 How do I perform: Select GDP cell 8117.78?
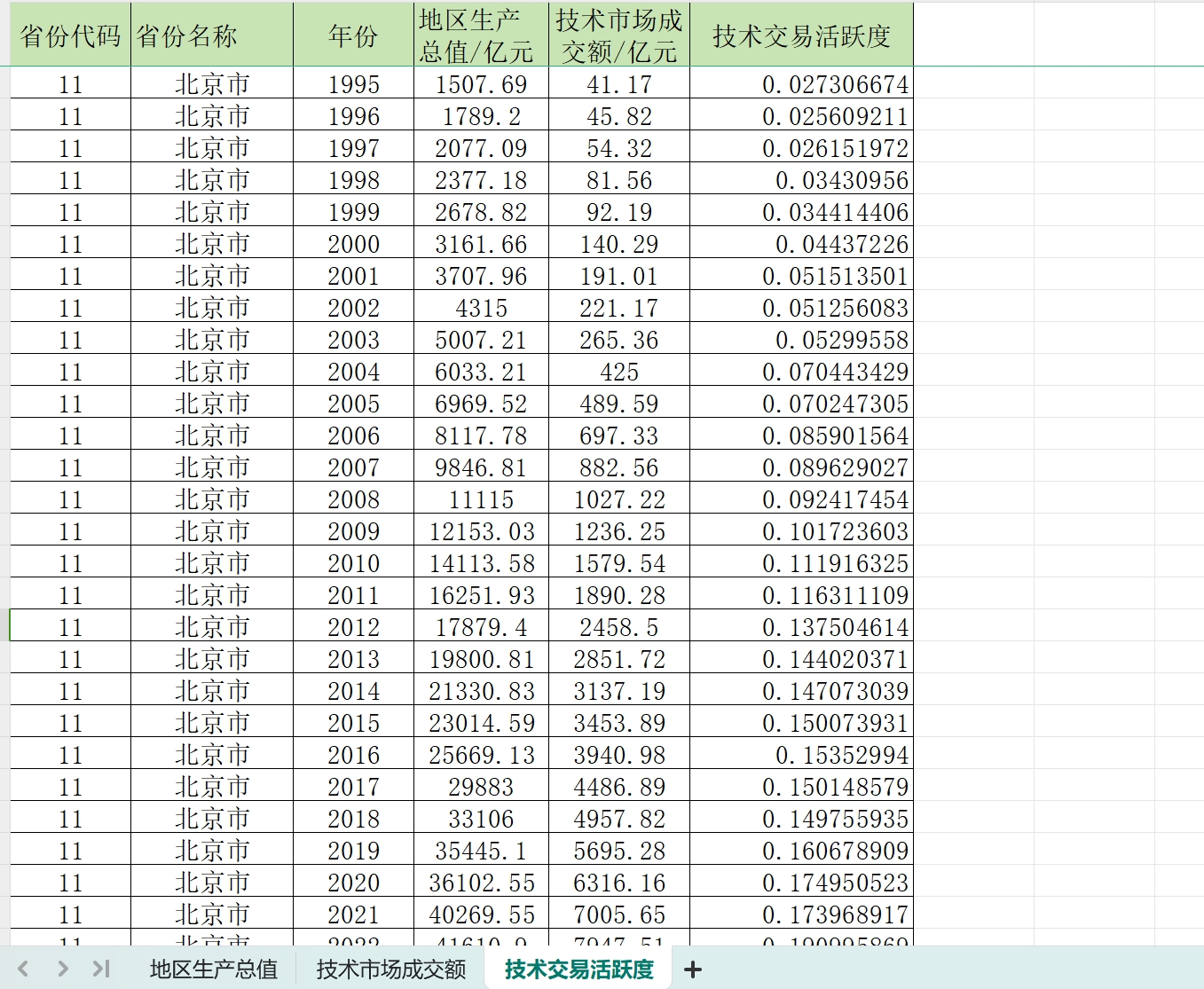pyautogui.click(x=481, y=436)
